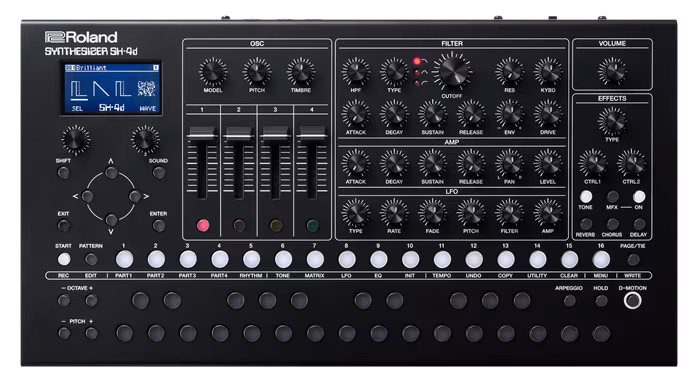Tap step button 9 (EQ)

(x=379, y=259)
